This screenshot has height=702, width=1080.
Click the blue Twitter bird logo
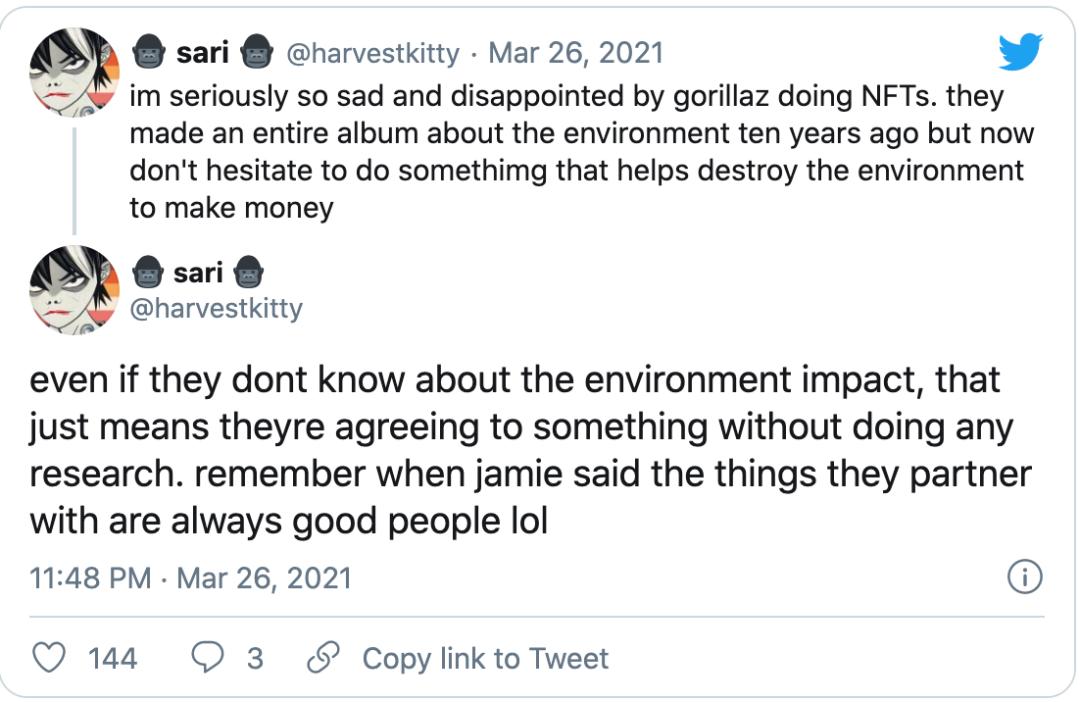click(1021, 51)
